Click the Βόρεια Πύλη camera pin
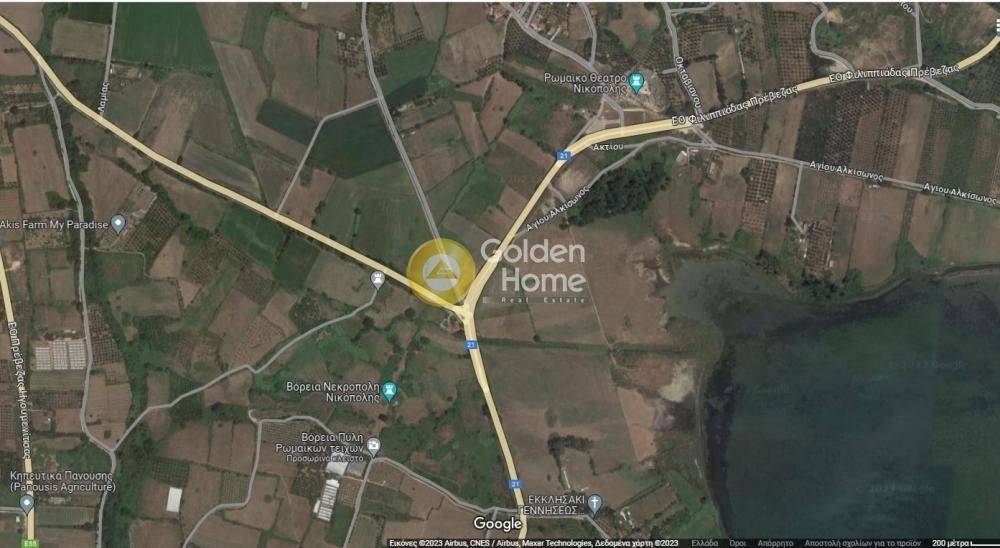The height and width of the screenshot is (548, 1000). (x=373, y=445)
